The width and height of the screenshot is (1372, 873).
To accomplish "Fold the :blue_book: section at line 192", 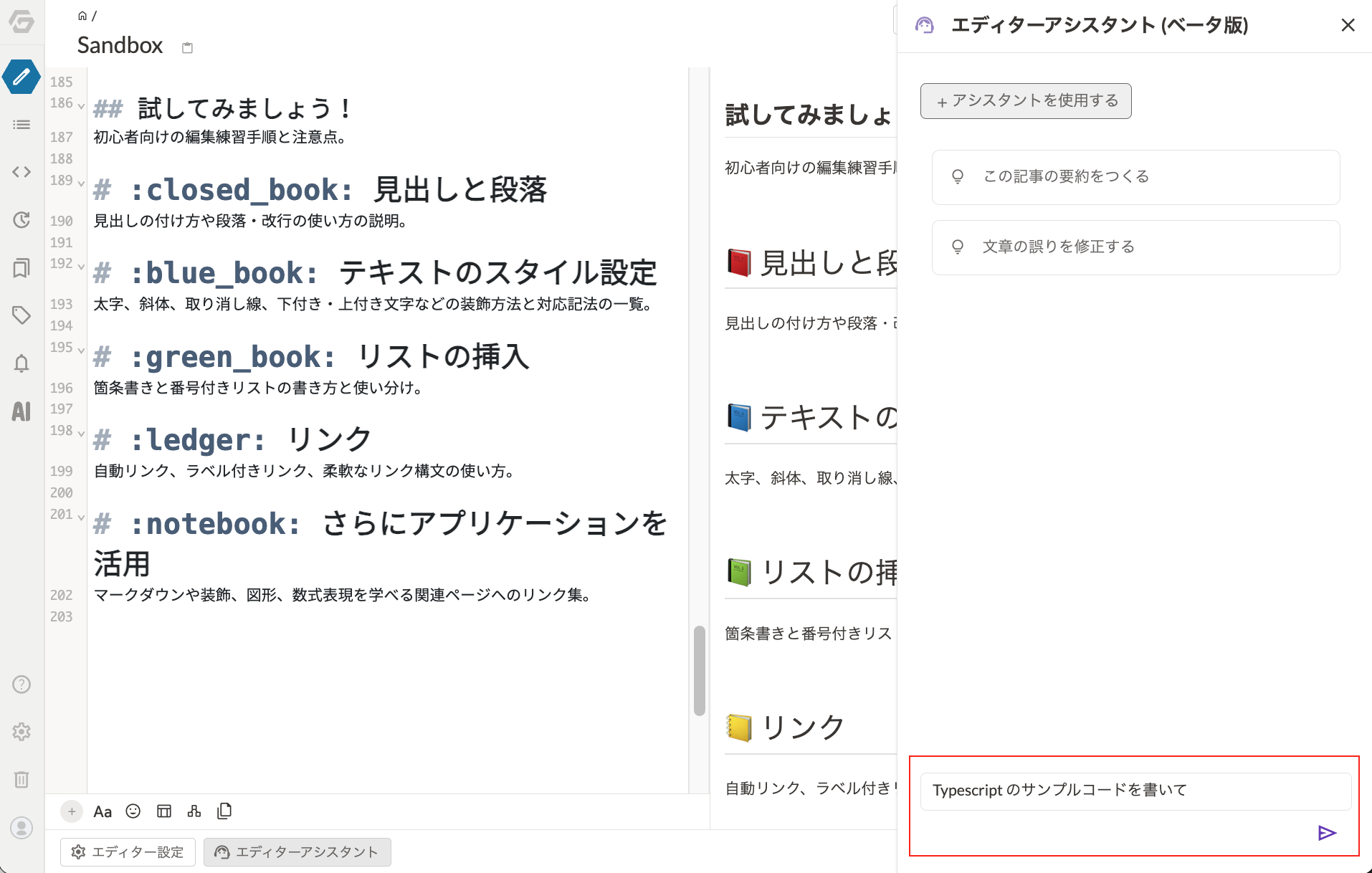I will [81, 267].
